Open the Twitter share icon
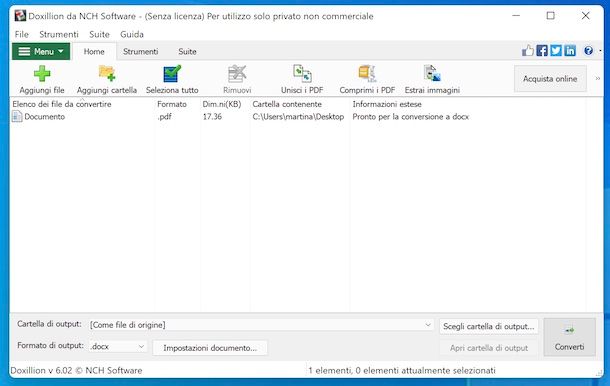Viewport: 610px width, 386px height. click(556, 51)
